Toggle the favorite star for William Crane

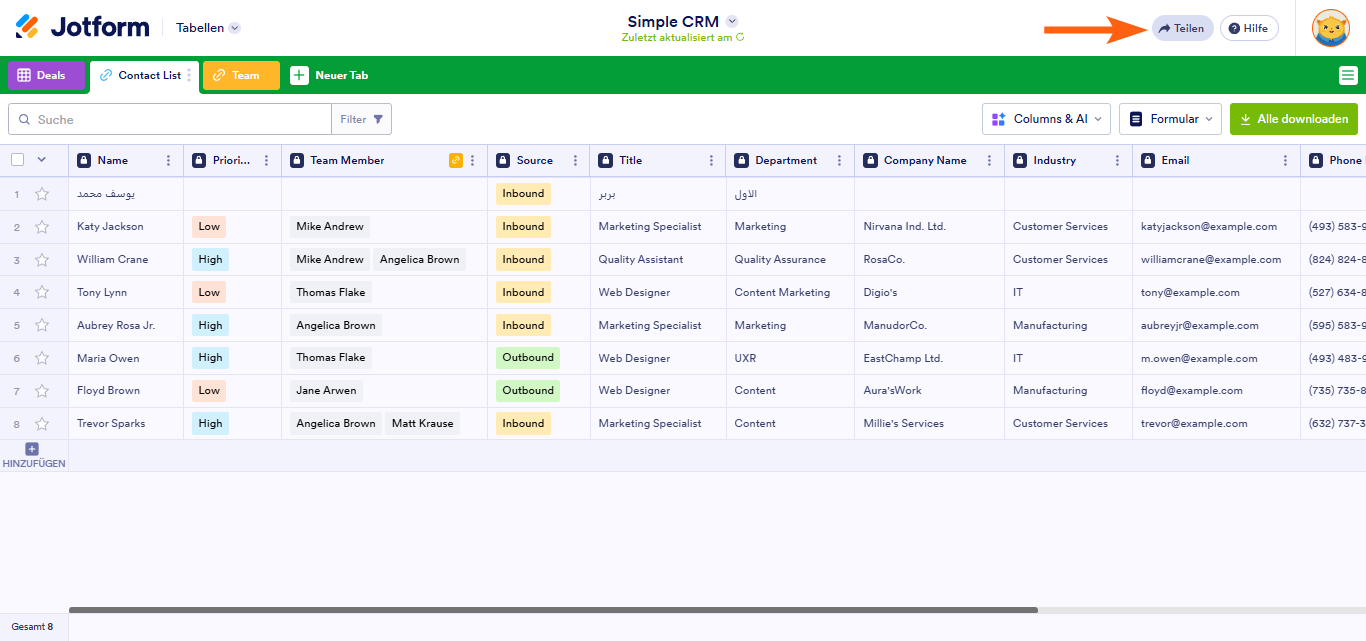pyautogui.click(x=42, y=260)
